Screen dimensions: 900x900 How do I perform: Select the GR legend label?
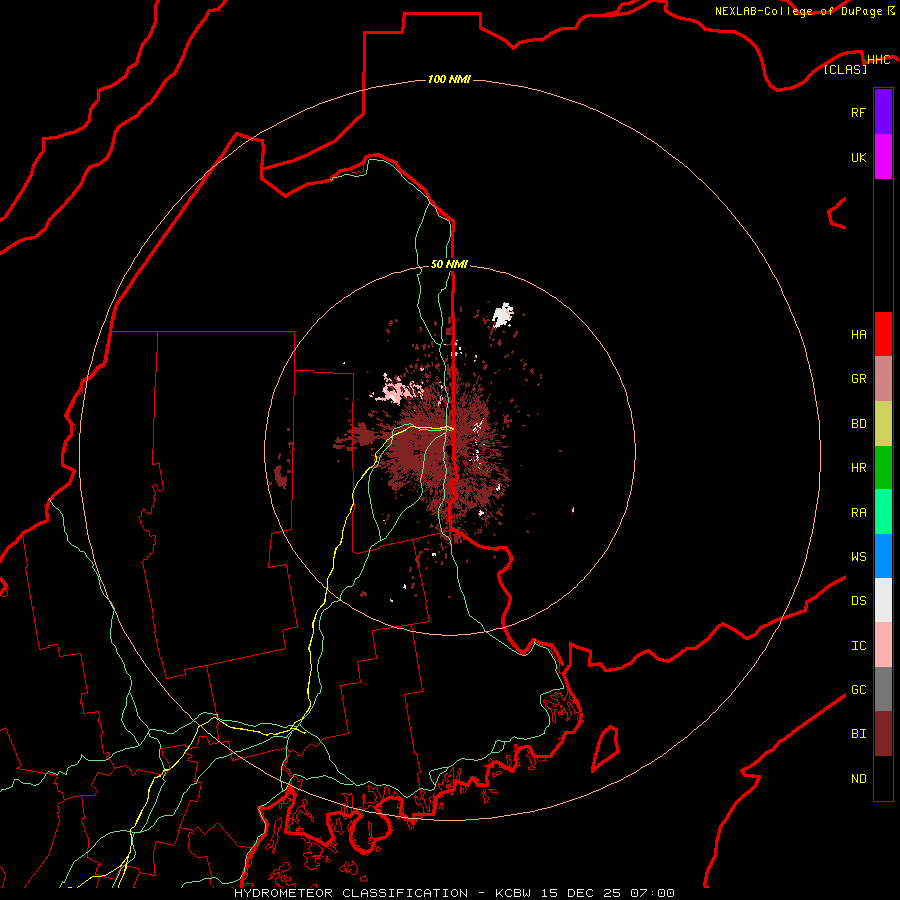click(x=858, y=379)
